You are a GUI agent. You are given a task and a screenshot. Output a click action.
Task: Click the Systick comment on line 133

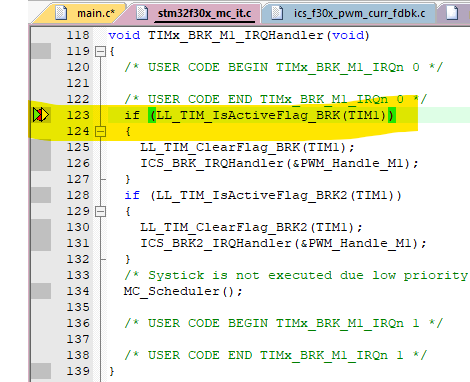pyautogui.click(x=296, y=275)
